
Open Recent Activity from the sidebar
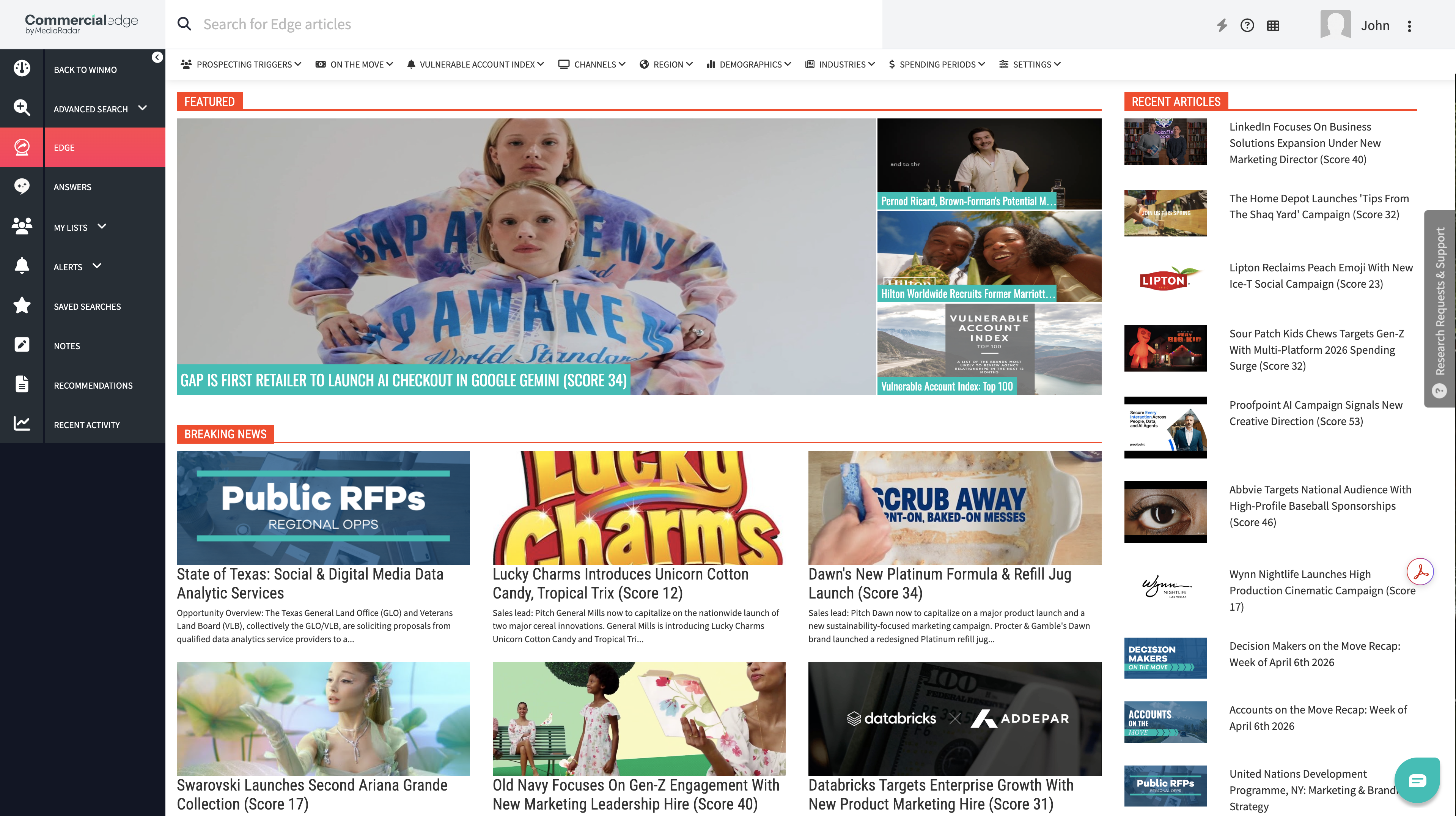coord(86,425)
